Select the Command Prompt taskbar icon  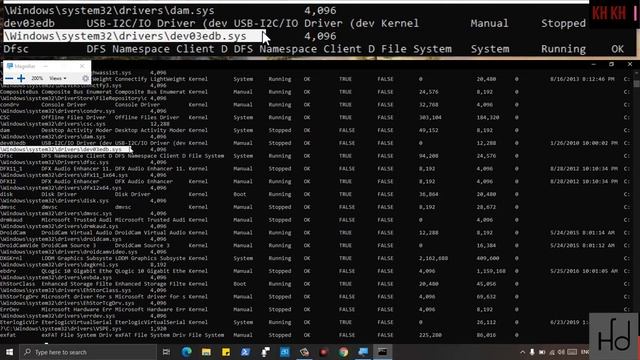[x=382, y=352]
